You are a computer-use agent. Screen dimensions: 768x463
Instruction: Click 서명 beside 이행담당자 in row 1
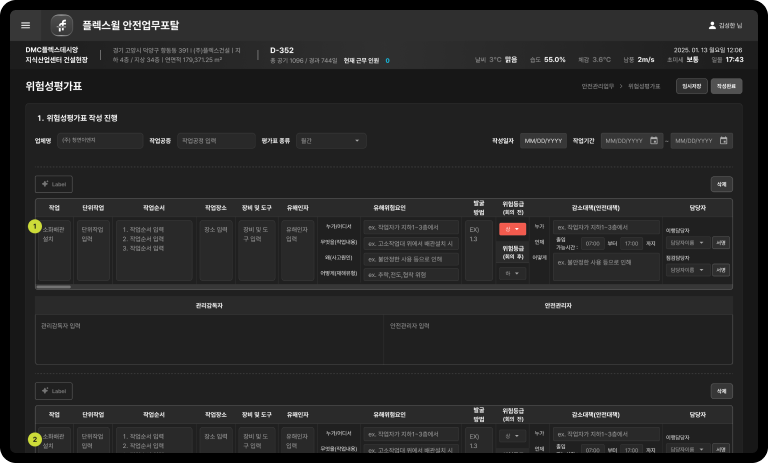pyautogui.click(x=721, y=243)
